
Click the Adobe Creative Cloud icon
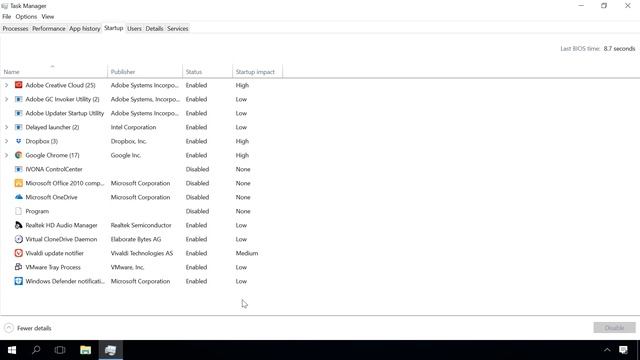pos(18,85)
